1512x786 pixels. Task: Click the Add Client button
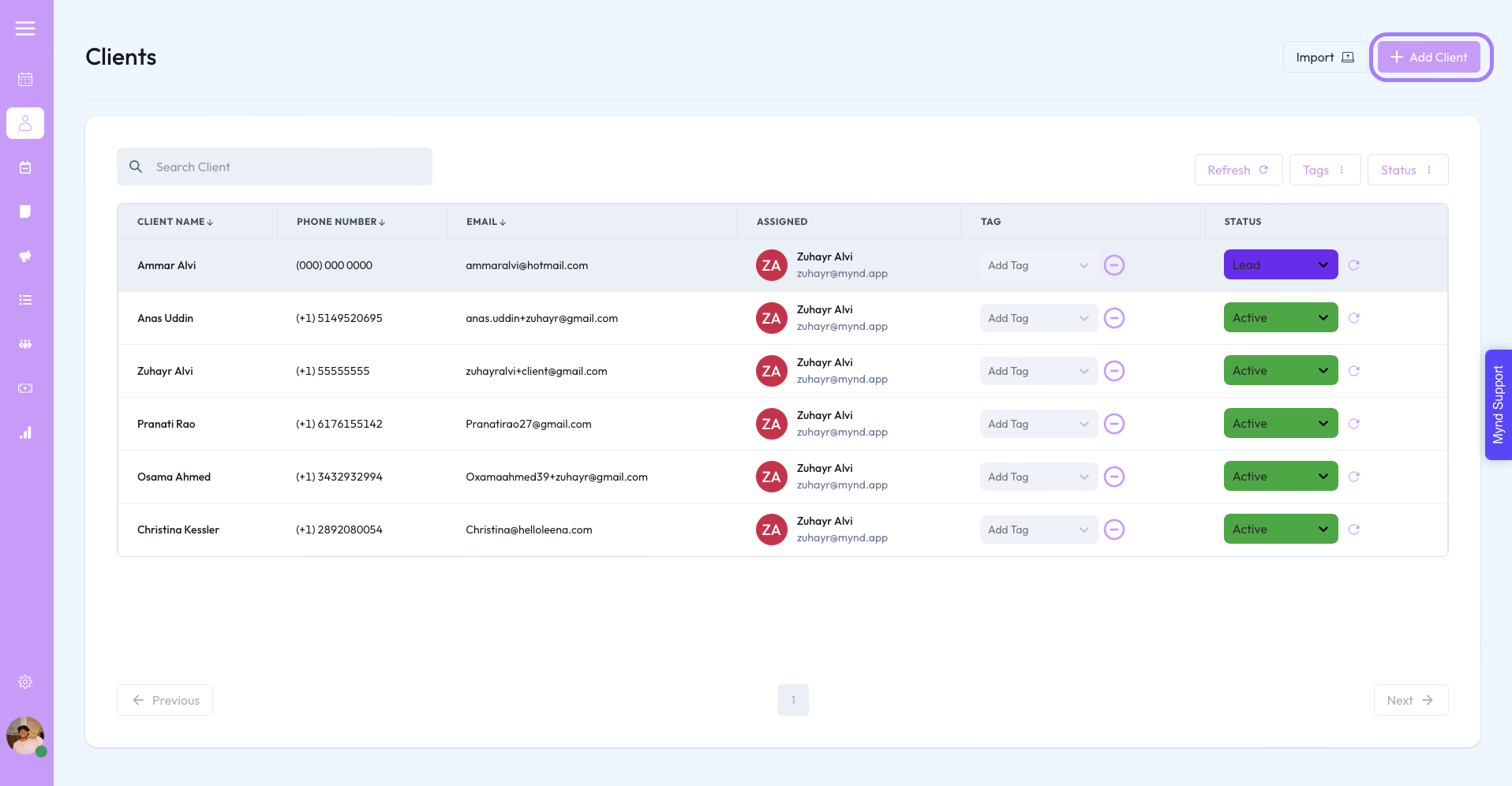[1429, 57]
